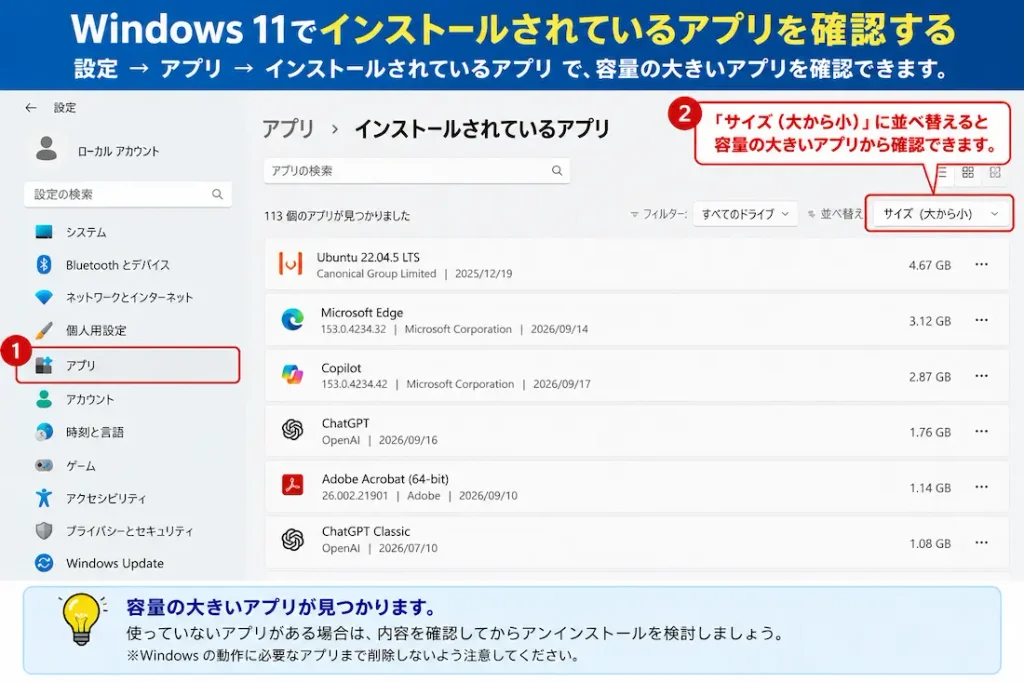Click the search icon in 設定の検索
The height and width of the screenshot is (682, 1024).
(x=217, y=194)
